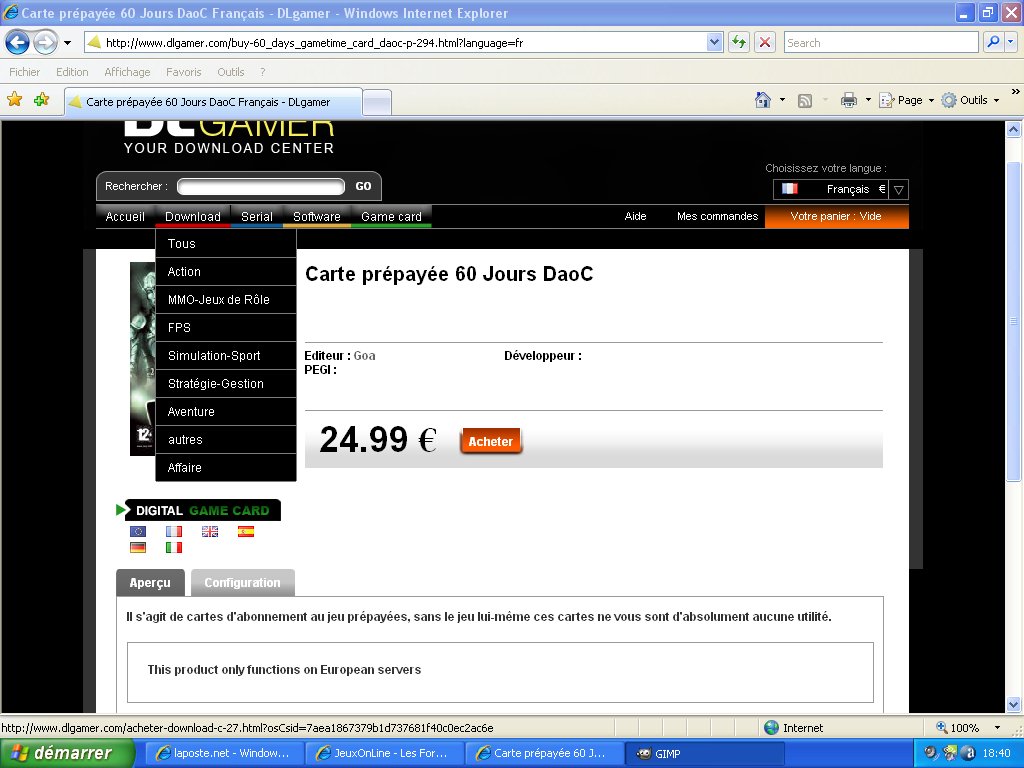Open the search provider options dropdown
Viewport: 1024px width, 768px height.
1011,43
